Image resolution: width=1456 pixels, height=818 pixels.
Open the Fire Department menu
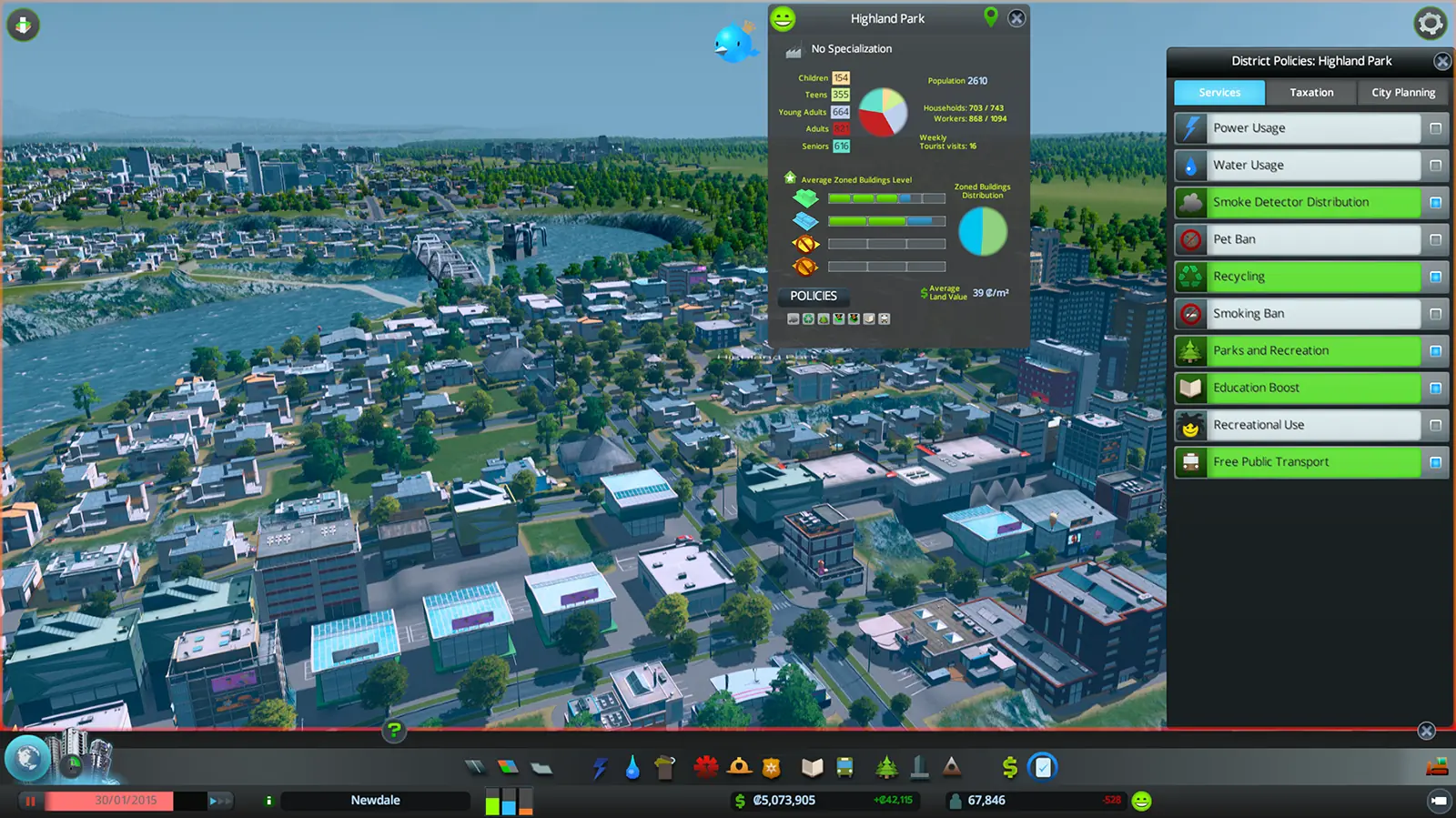point(739,767)
